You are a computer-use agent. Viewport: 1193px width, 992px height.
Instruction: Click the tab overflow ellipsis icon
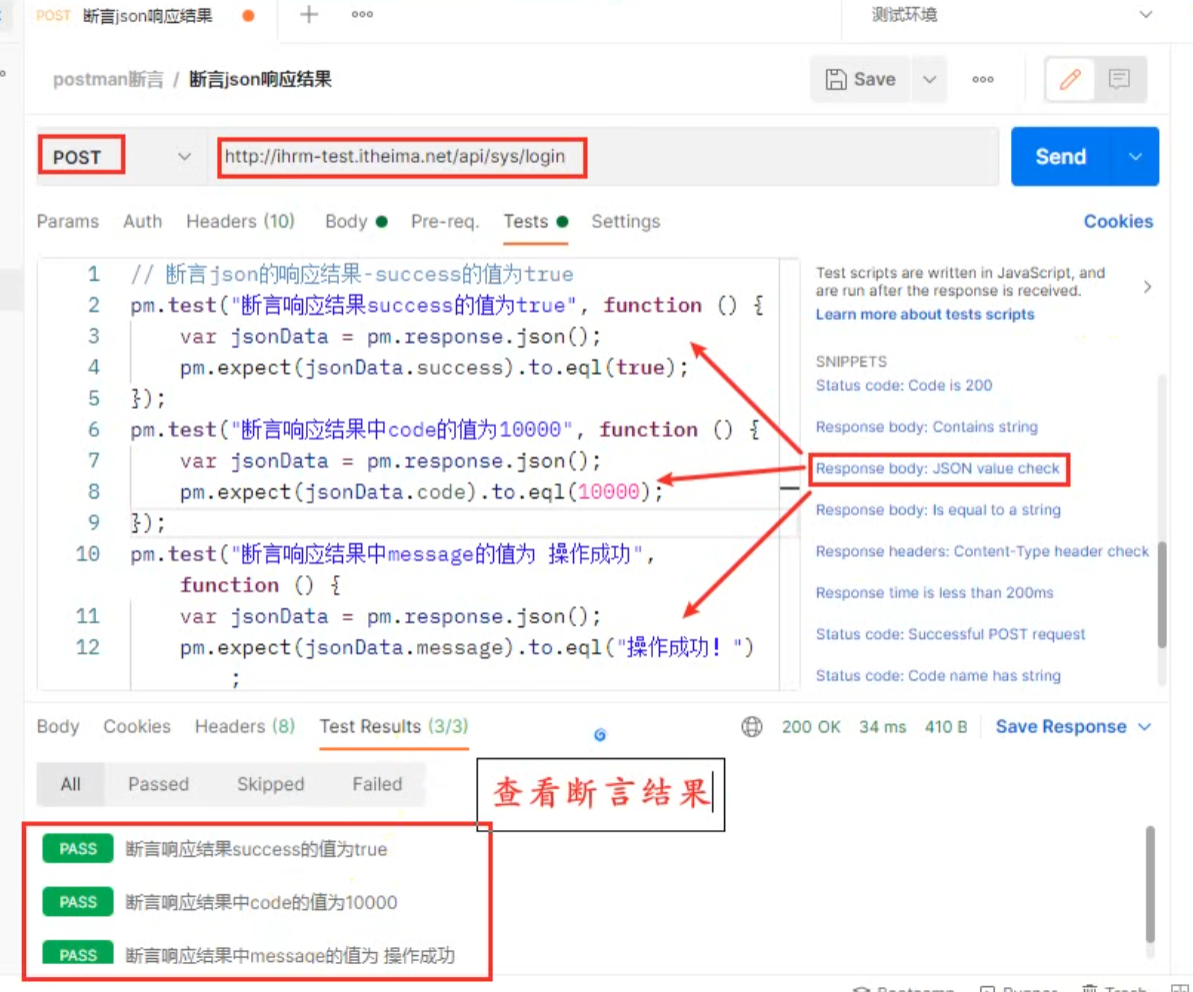coord(362,15)
